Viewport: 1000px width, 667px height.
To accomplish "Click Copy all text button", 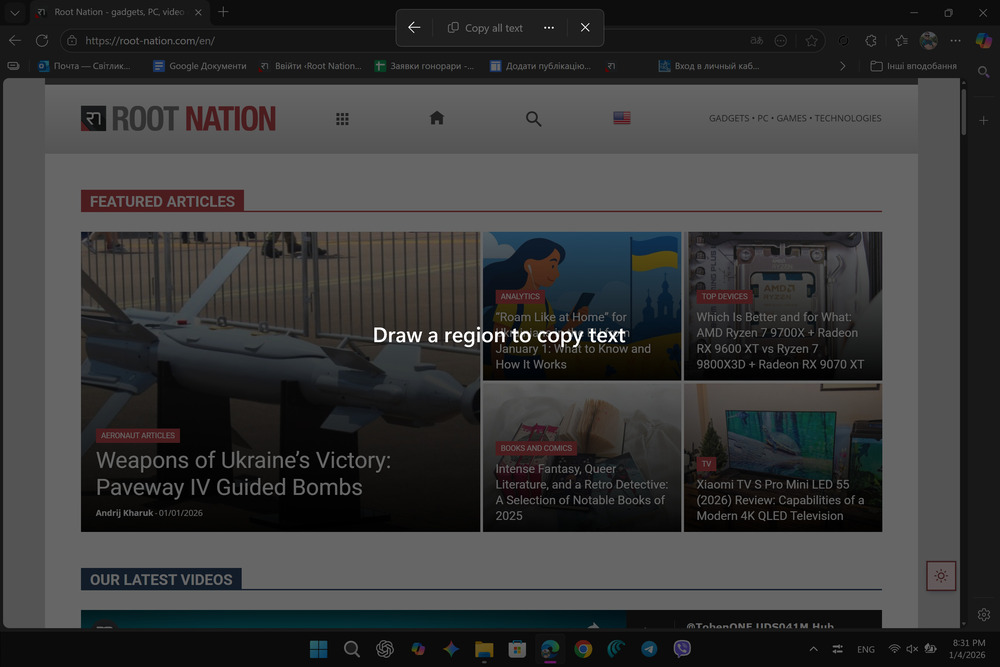I will [485, 28].
